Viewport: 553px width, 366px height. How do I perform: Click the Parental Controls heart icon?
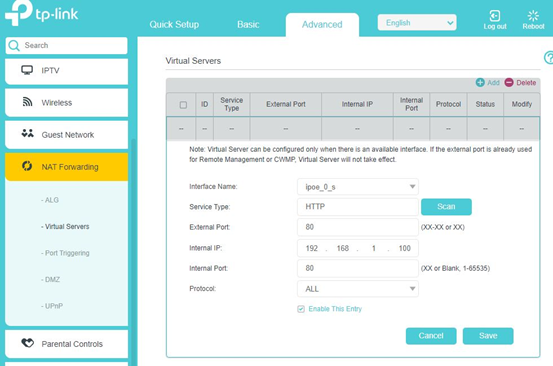(28, 343)
